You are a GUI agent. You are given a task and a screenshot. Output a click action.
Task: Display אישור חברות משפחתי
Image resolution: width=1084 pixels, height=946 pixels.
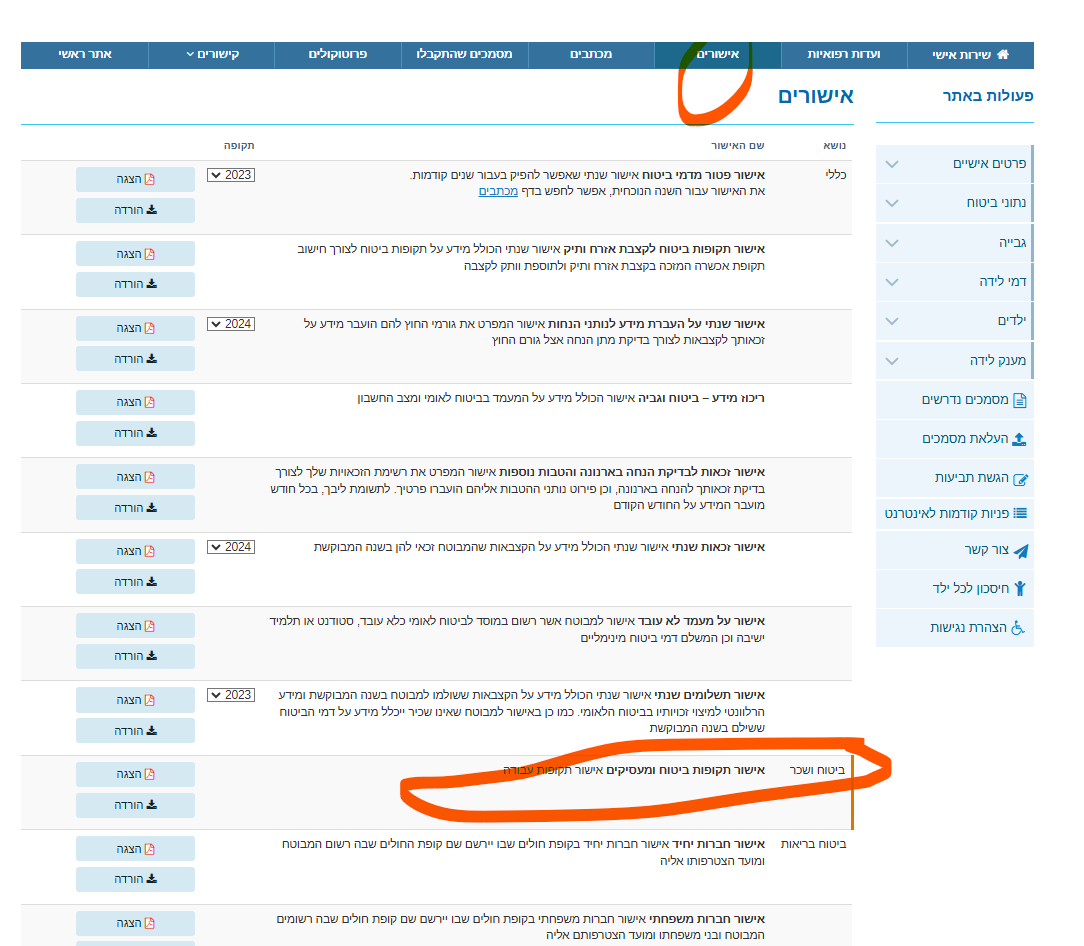(x=136, y=923)
